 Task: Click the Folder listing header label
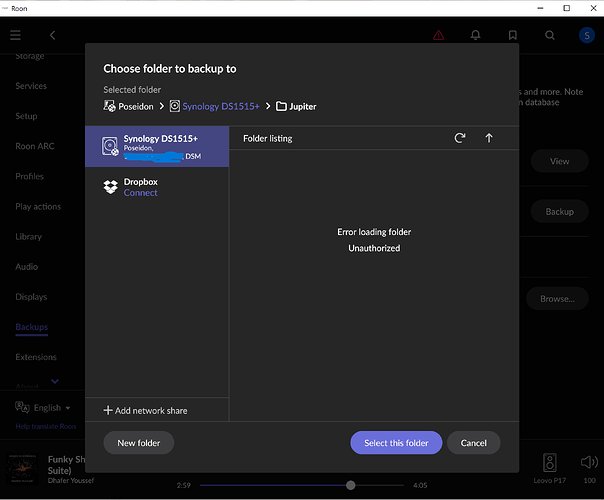click(x=268, y=138)
